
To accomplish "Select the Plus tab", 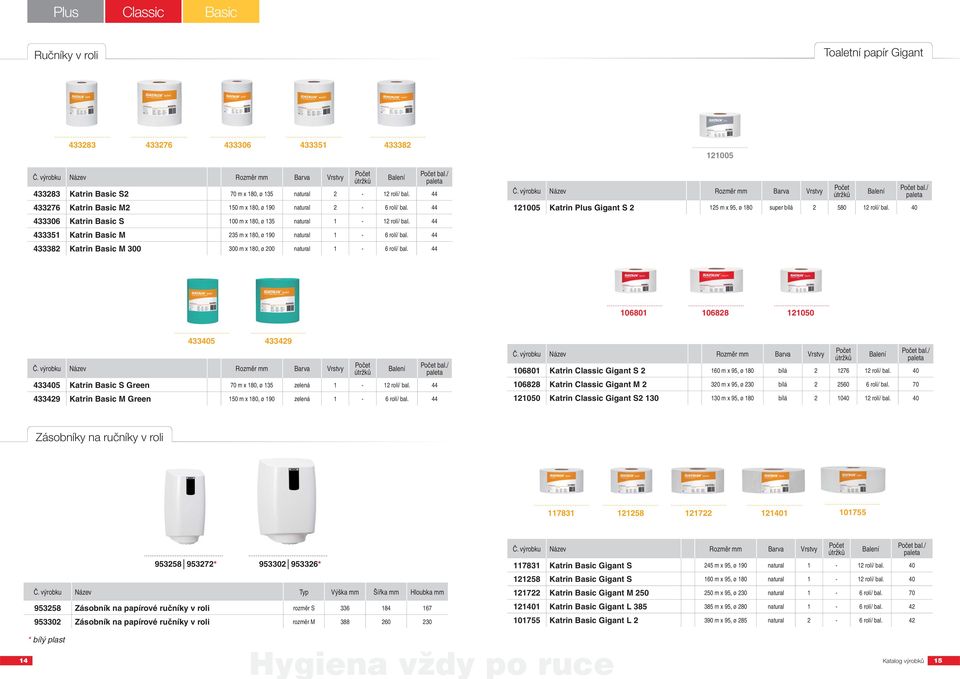I will pyautogui.click(x=66, y=12).
